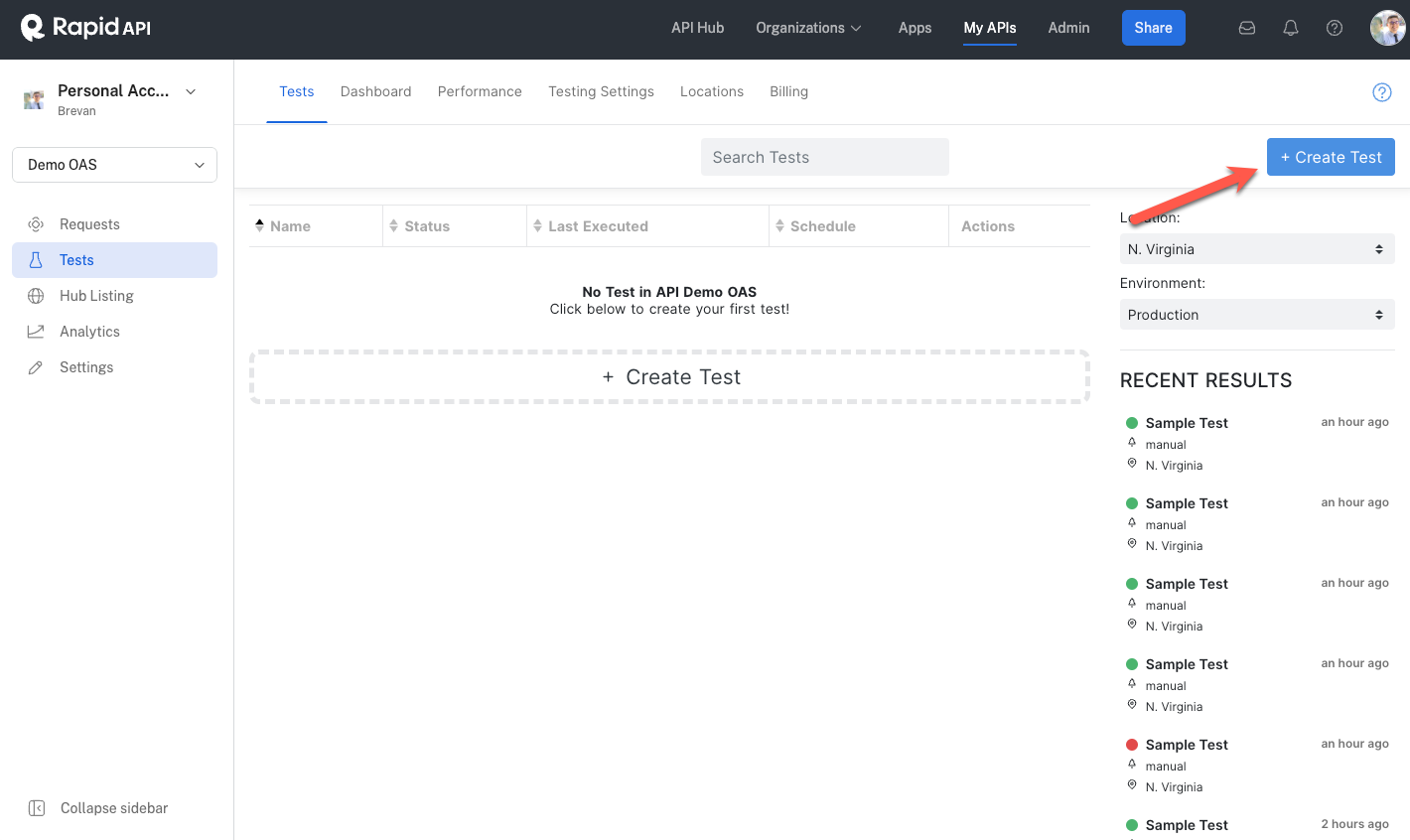This screenshot has height=840, width=1410.
Task: Open the failed Sample Test with red dot
Action: (1187, 745)
